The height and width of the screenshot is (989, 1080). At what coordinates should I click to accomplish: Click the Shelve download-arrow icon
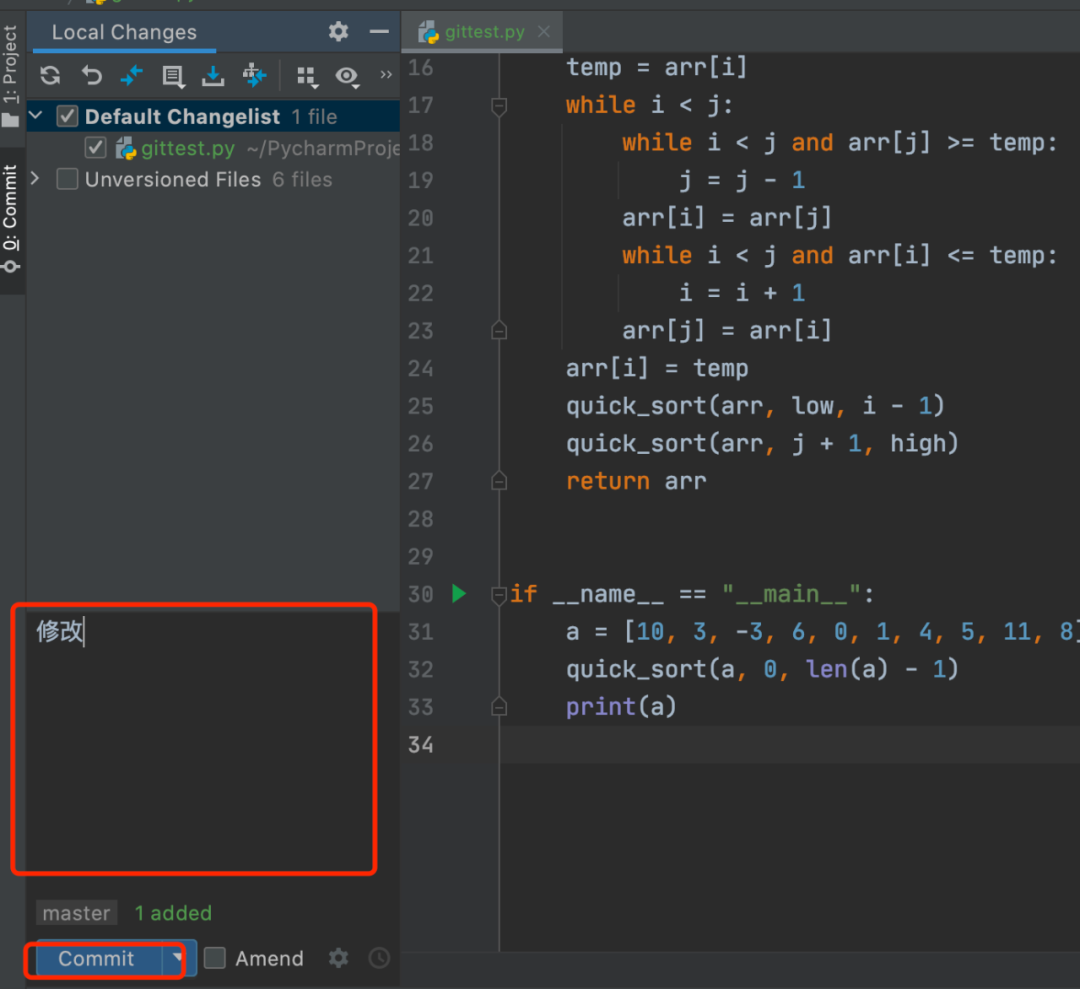(213, 76)
